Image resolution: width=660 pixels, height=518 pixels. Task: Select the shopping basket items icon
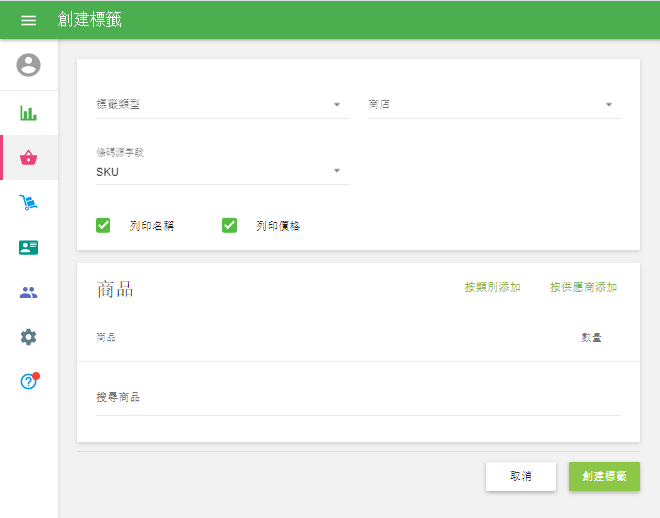click(x=29, y=157)
